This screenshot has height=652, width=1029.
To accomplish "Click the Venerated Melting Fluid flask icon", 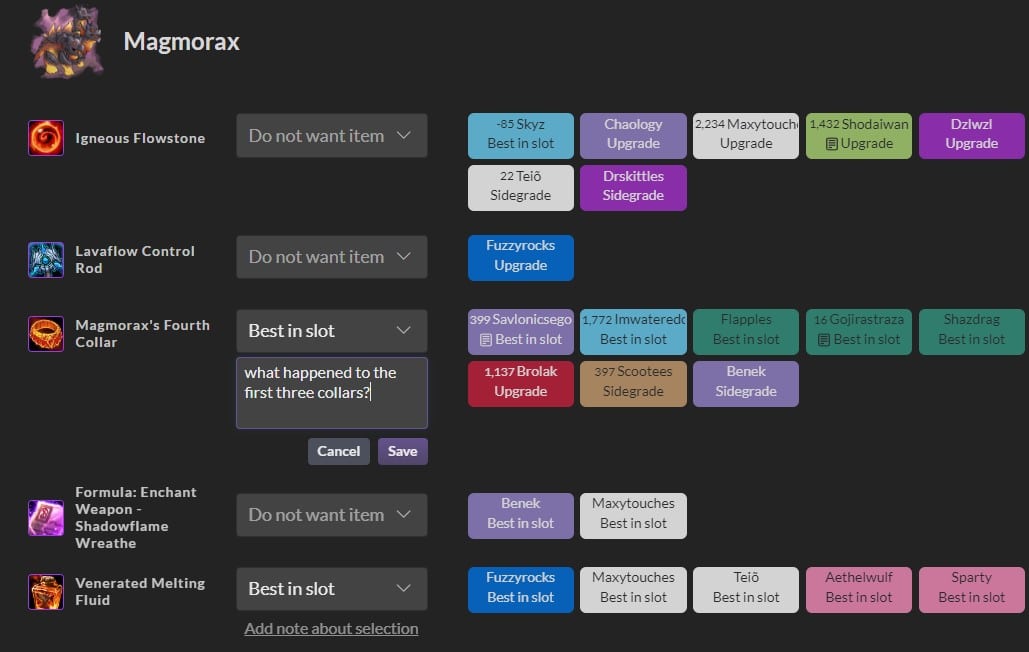I will [x=45, y=589].
